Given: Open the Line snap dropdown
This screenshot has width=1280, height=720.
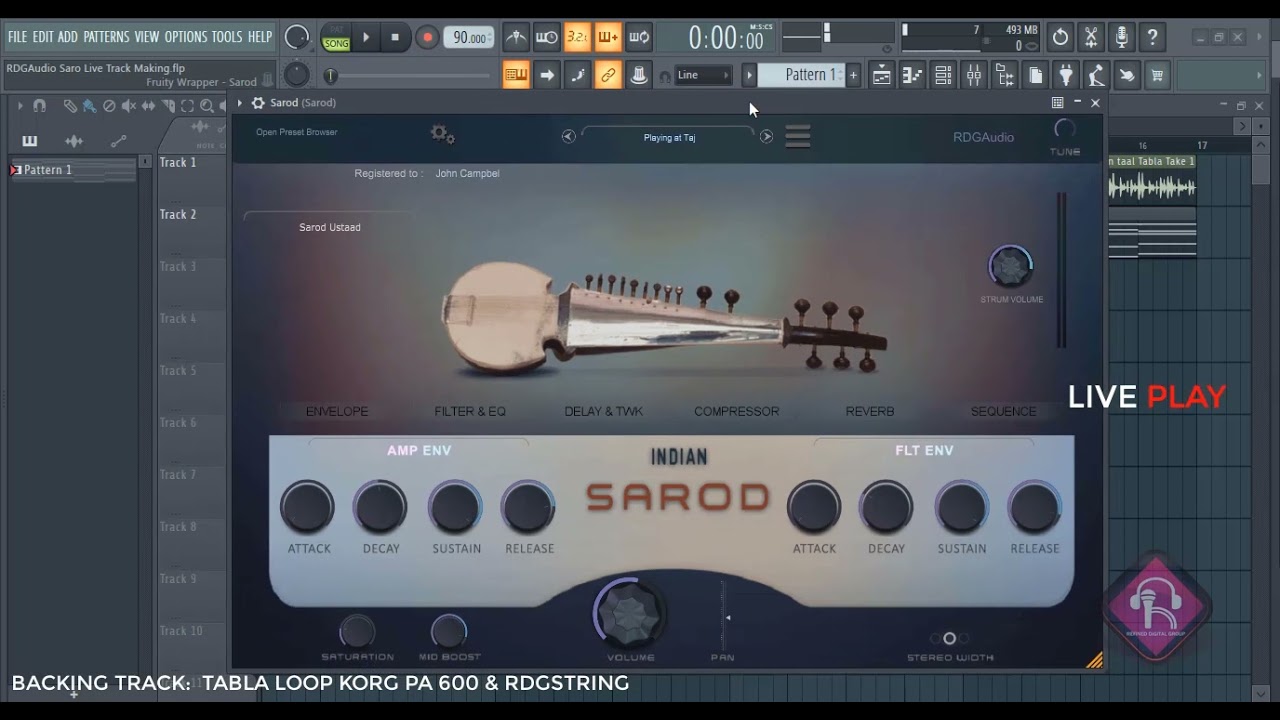Looking at the screenshot, I should point(704,75).
